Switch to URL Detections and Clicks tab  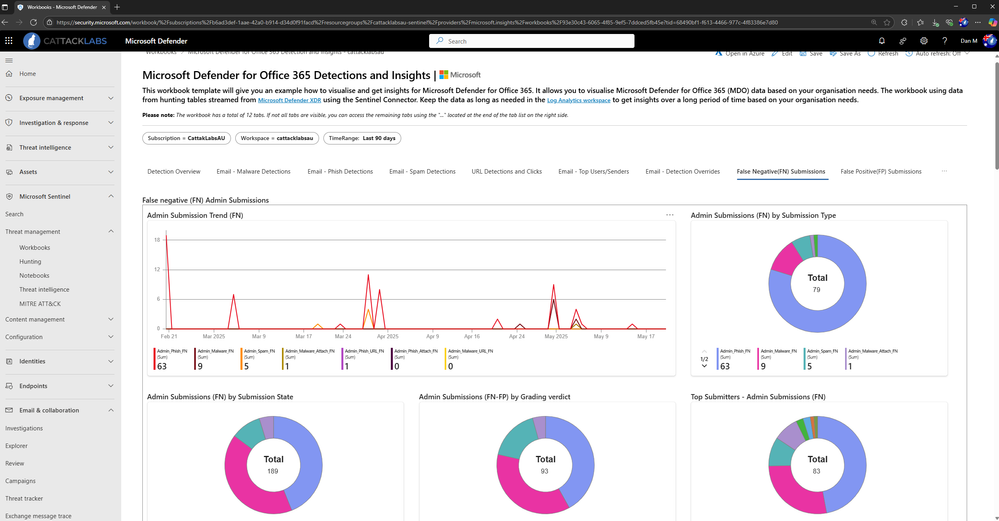tap(507, 171)
